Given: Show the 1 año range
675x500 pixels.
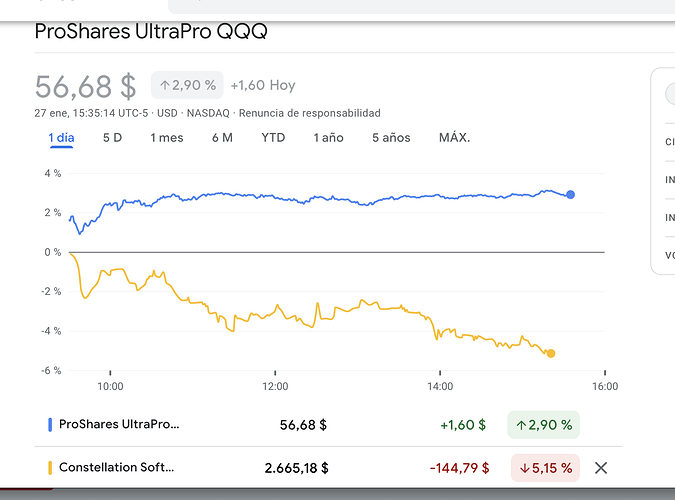Looking at the screenshot, I should pos(328,138).
